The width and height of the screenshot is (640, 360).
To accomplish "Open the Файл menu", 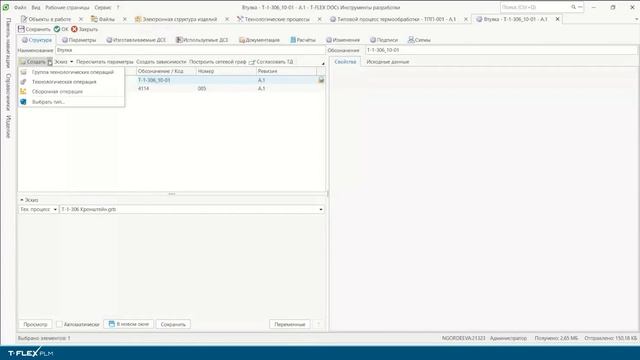I will tap(20, 7).
